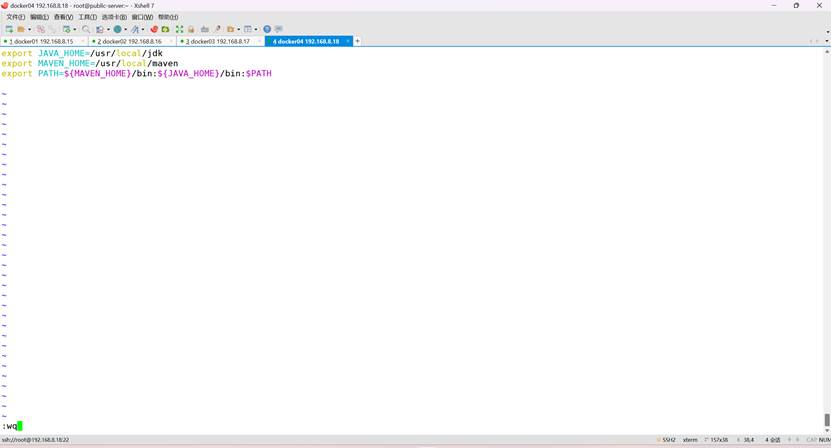Viewport: 831px width, 448px height.
Task: Toggle the green full screen icon
Action: click(x=180, y=29)
